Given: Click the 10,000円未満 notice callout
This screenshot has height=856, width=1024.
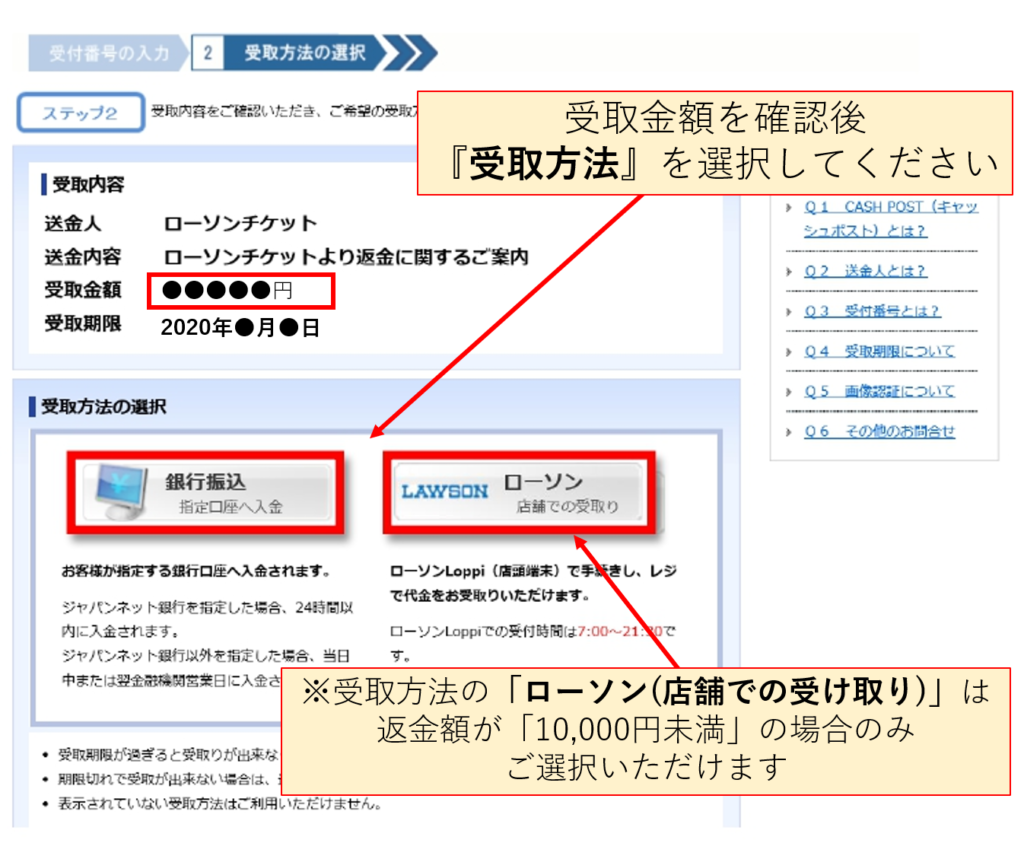Looking at the screenshot, I should pos(645,730).
